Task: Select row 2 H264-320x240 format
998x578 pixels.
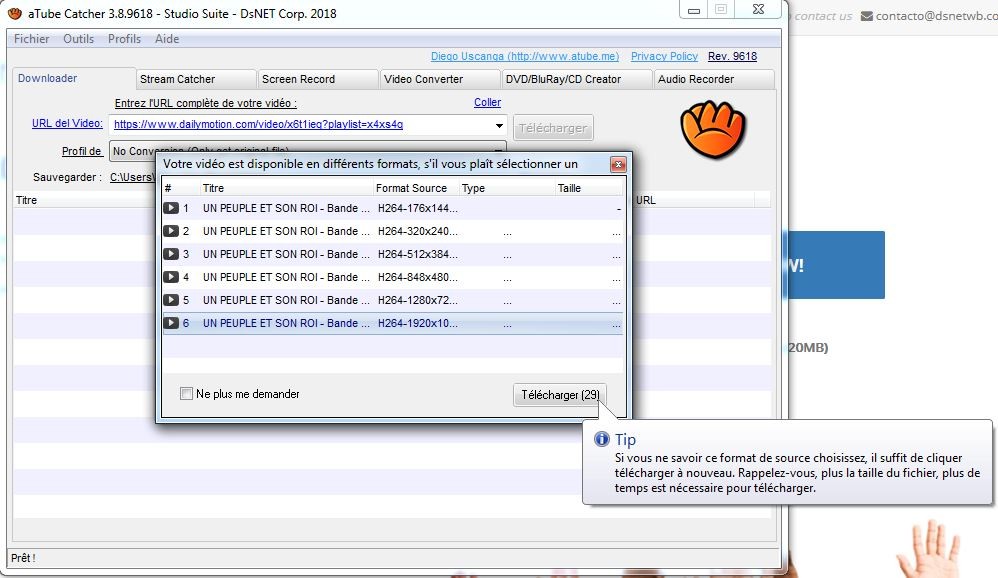Action: (x=393, y=231)
